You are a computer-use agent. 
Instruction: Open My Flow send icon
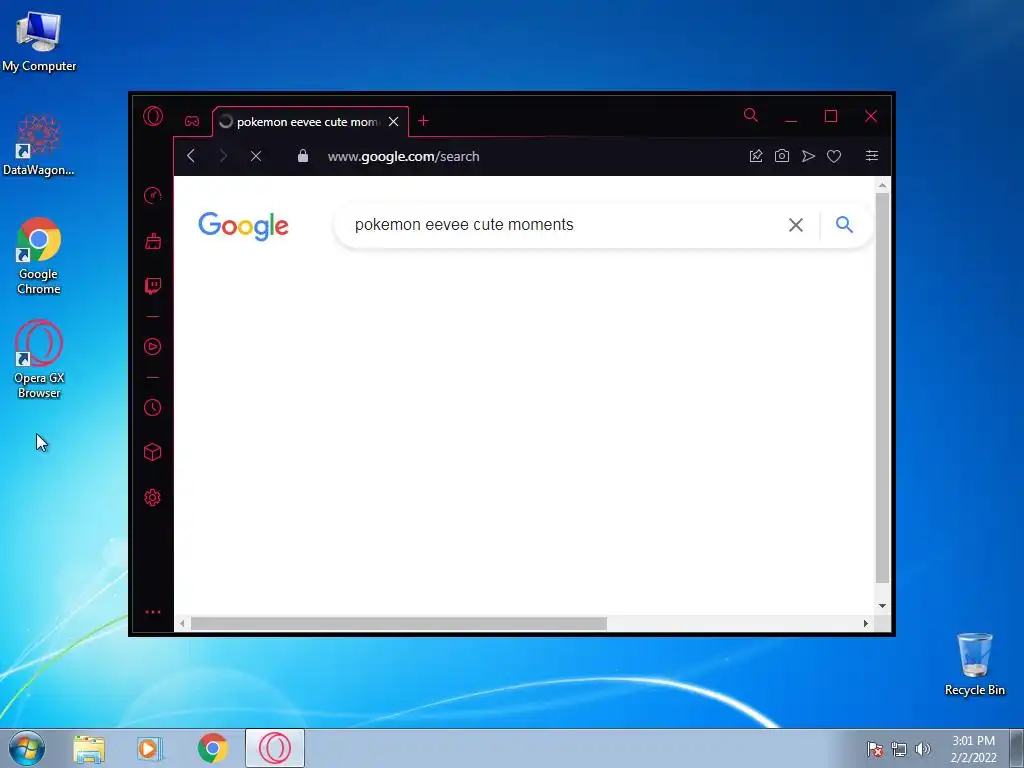click(x=808, y=156)
